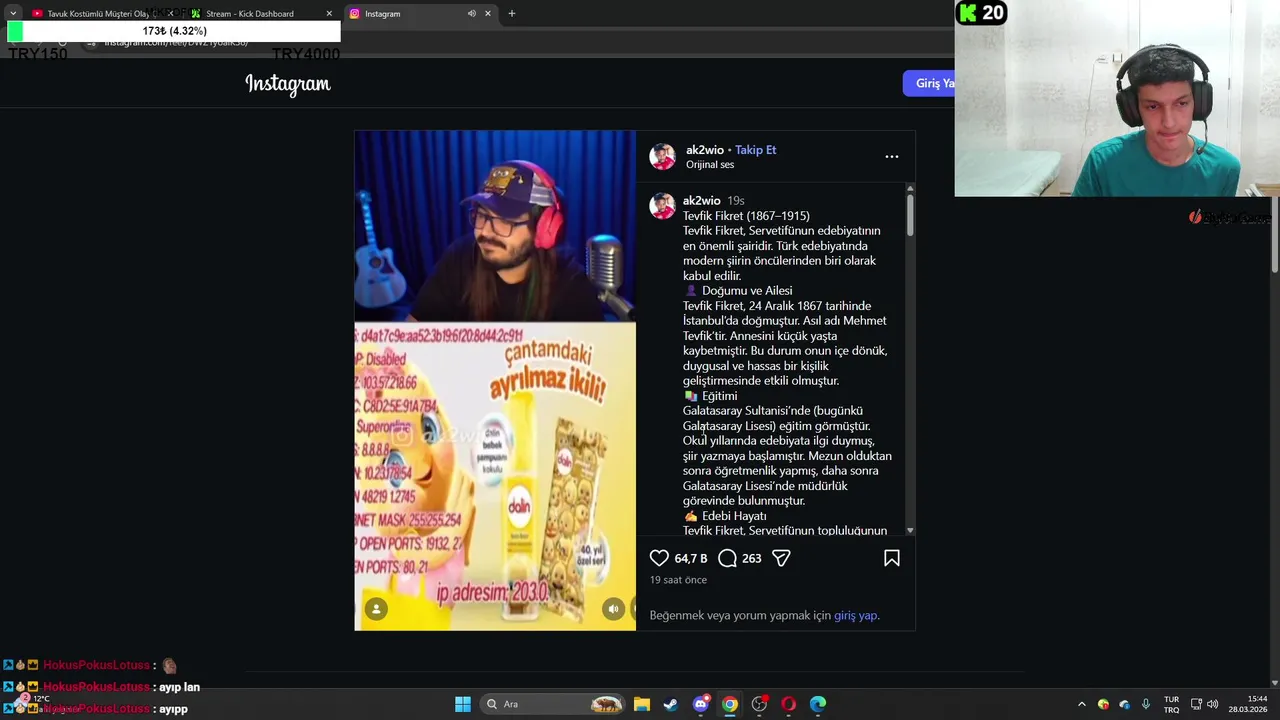
Task: Close the Stream - Kick Dashboard tab
Action: pyautogui.click(x=329, y=14)
